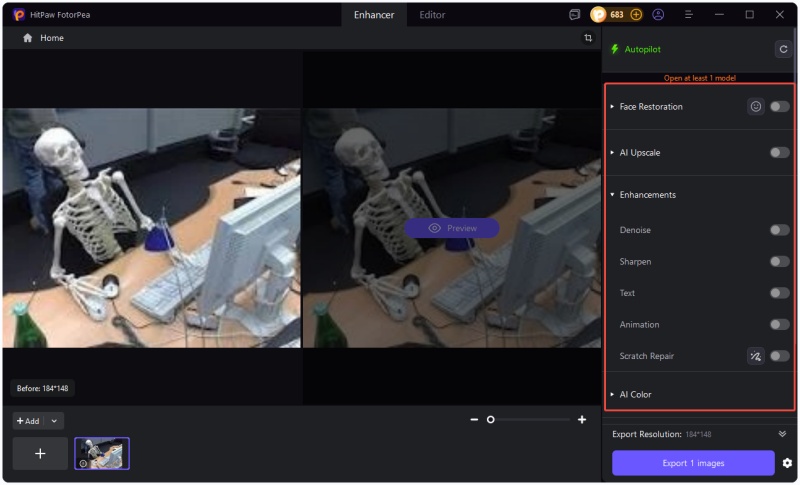Select the skeleton image thumbnail

(102, 453)
